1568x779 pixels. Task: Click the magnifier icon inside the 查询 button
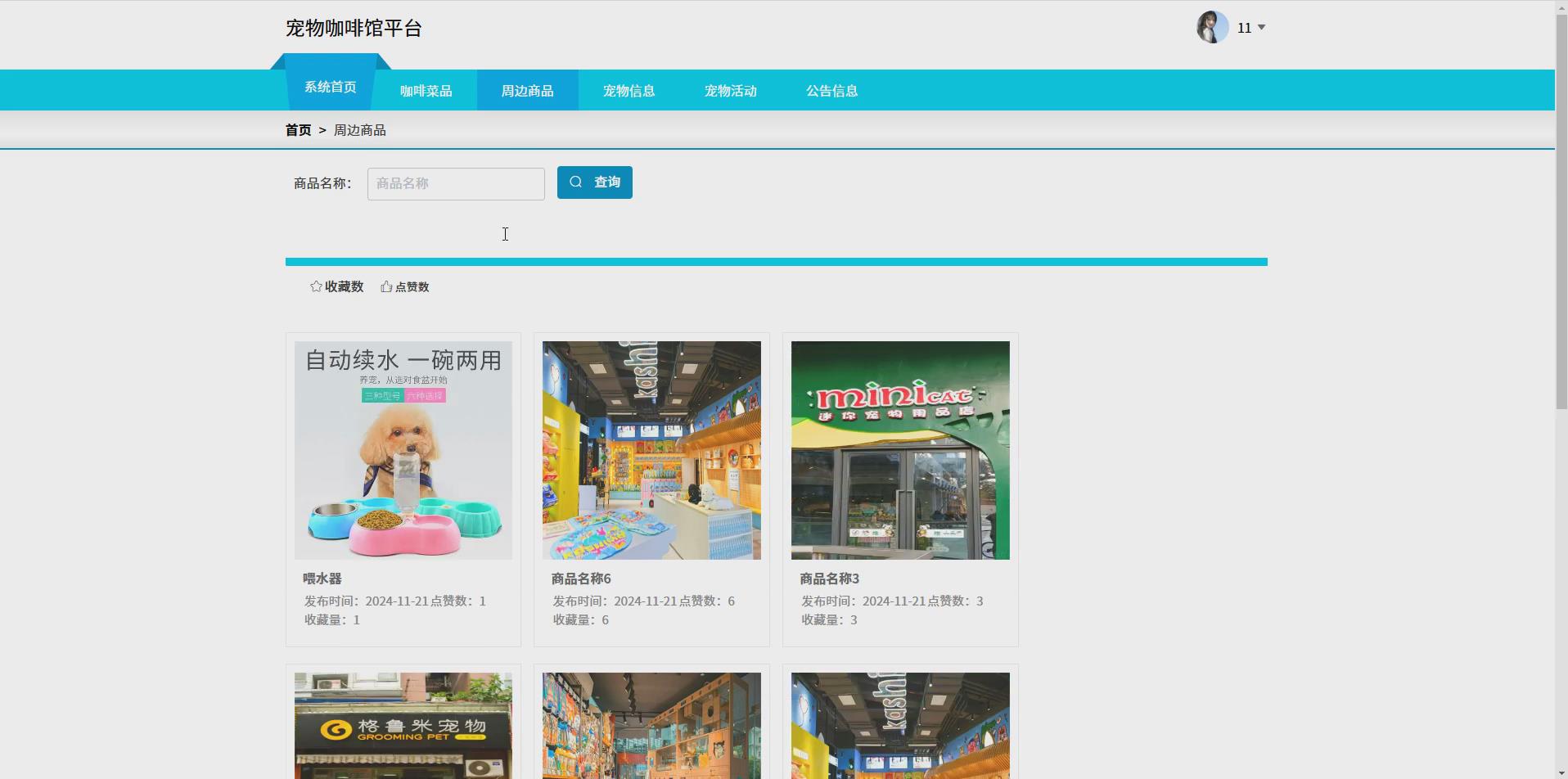point(575,182)
